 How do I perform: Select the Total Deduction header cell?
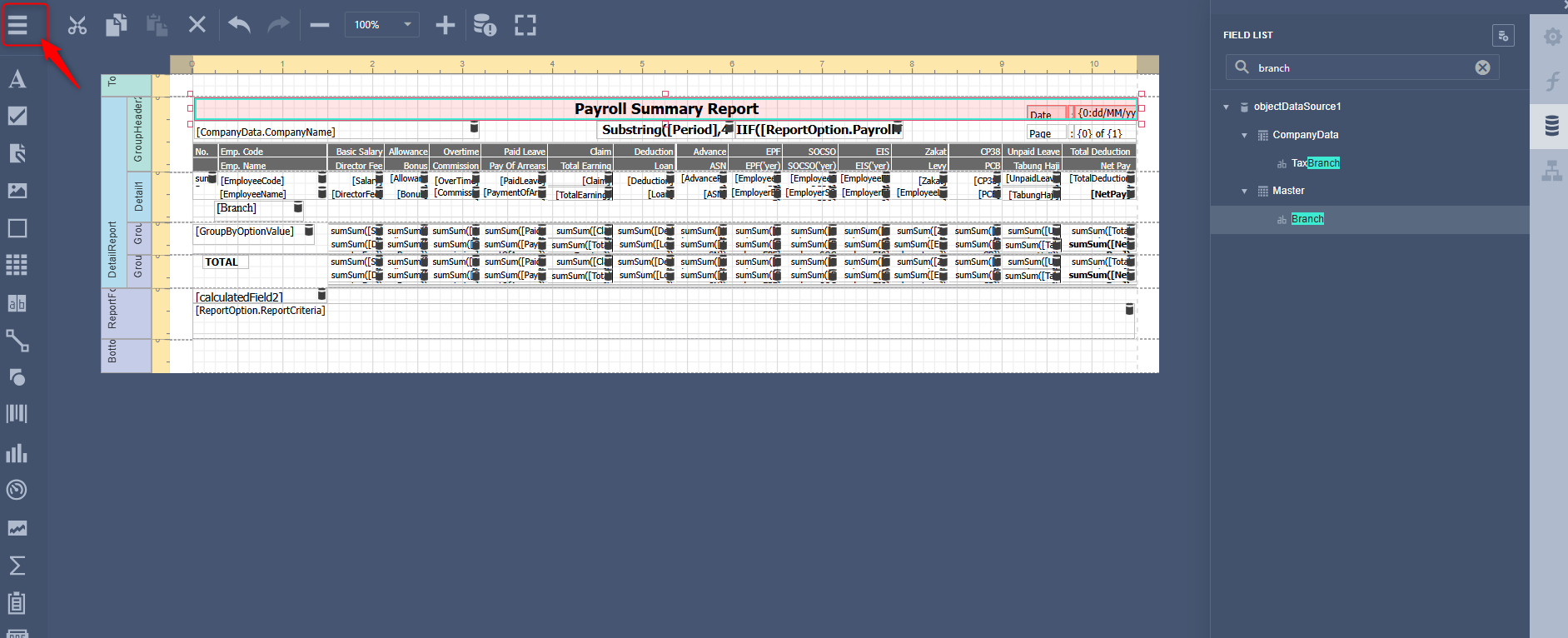point(1098,152)
